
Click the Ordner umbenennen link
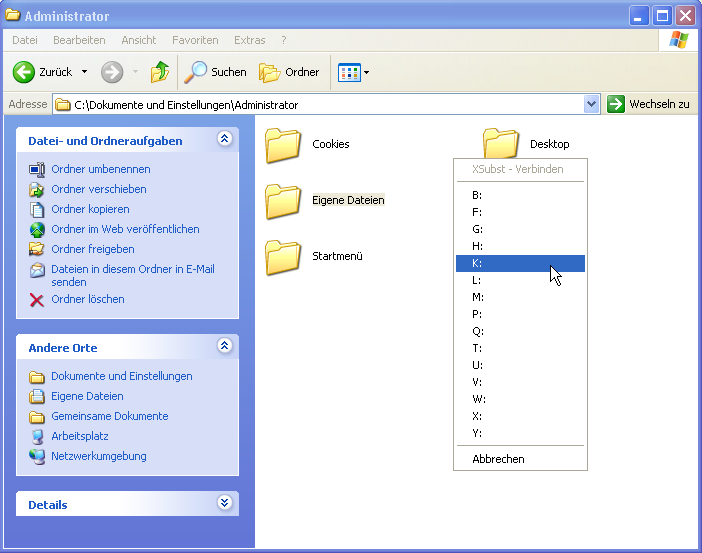[x=101, y=169]
